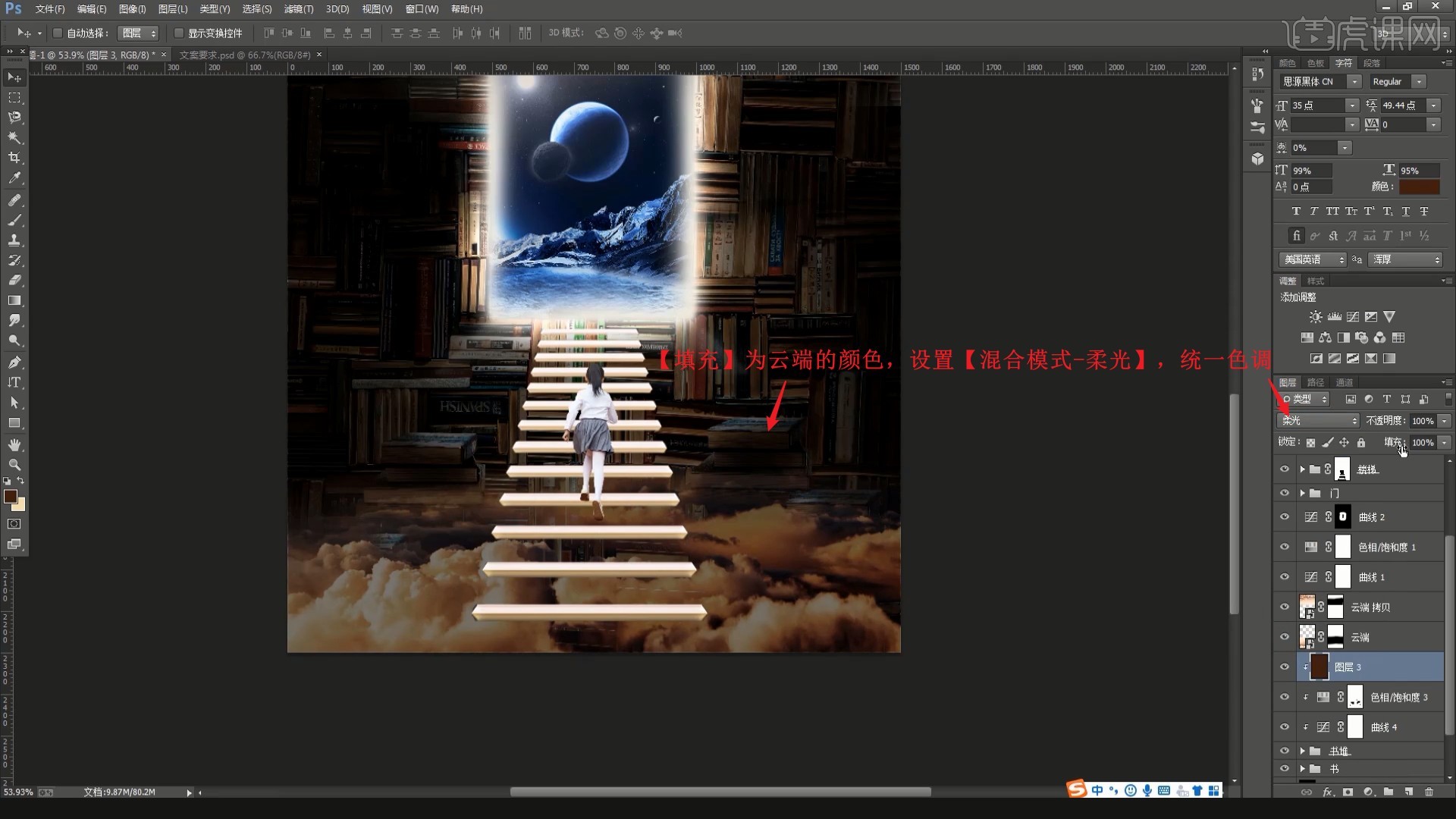The image size is (1456, 819).
Task: Click the text color swatch
Action: (1418, 187)
